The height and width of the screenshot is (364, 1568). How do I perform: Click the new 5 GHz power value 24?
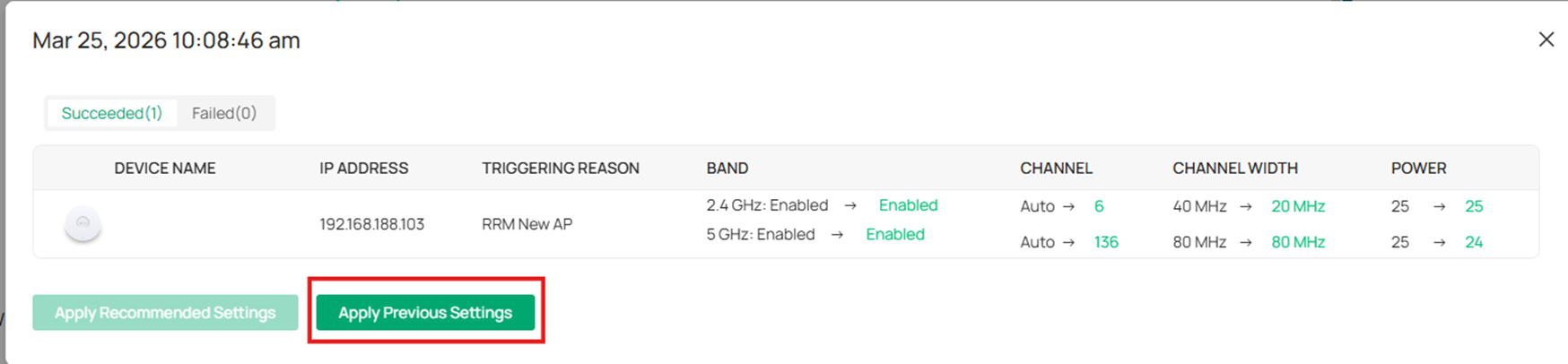pos(1473,242)
